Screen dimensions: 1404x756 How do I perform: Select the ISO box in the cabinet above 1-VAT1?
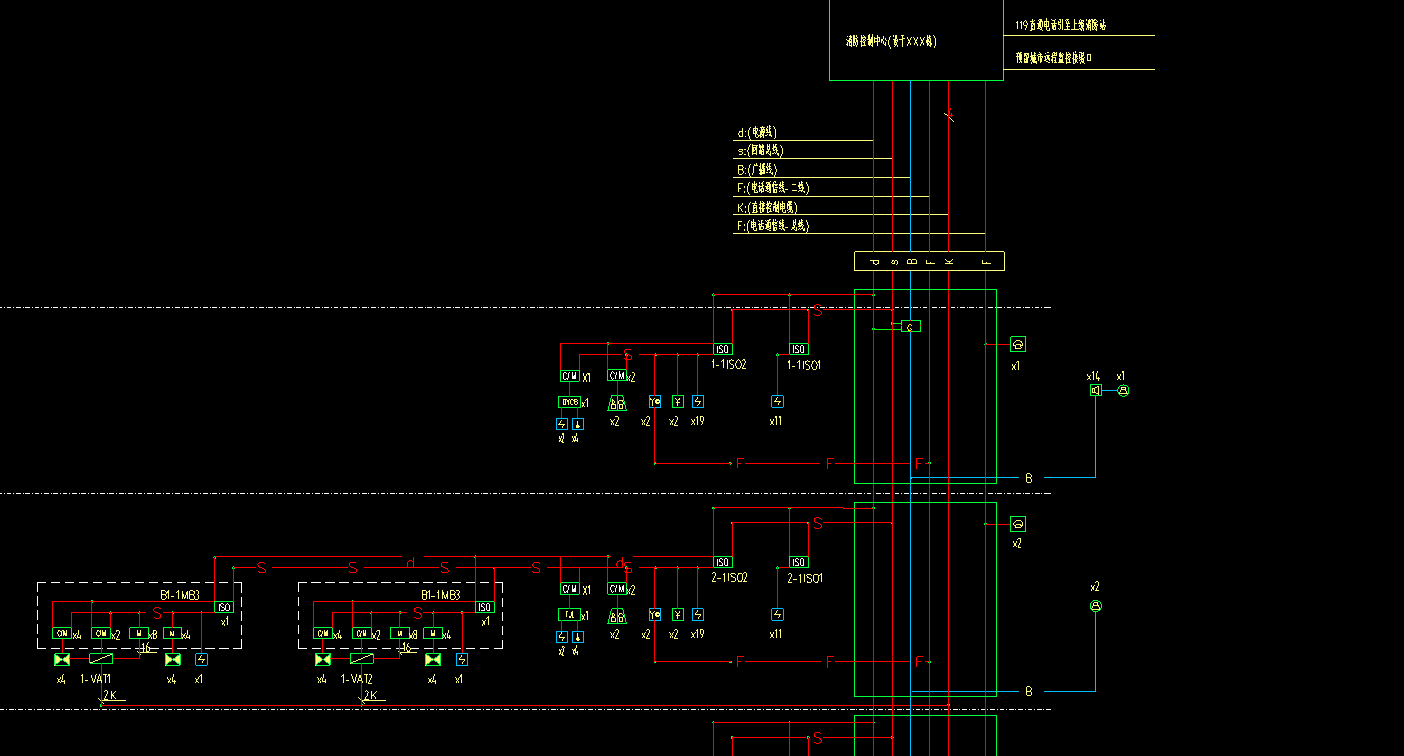[x=223, y=607]
